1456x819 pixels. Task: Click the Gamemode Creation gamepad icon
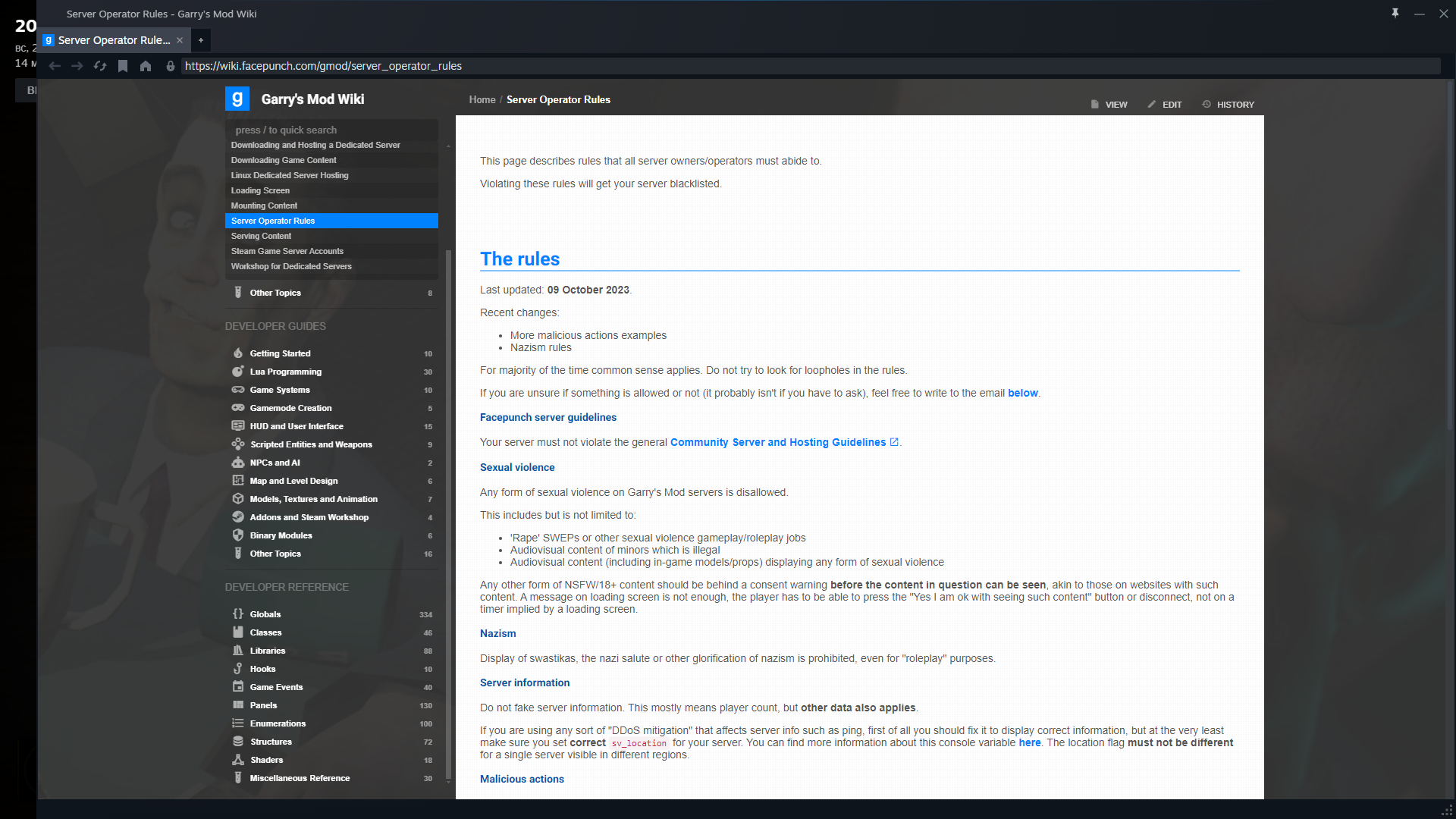[238, 408]
